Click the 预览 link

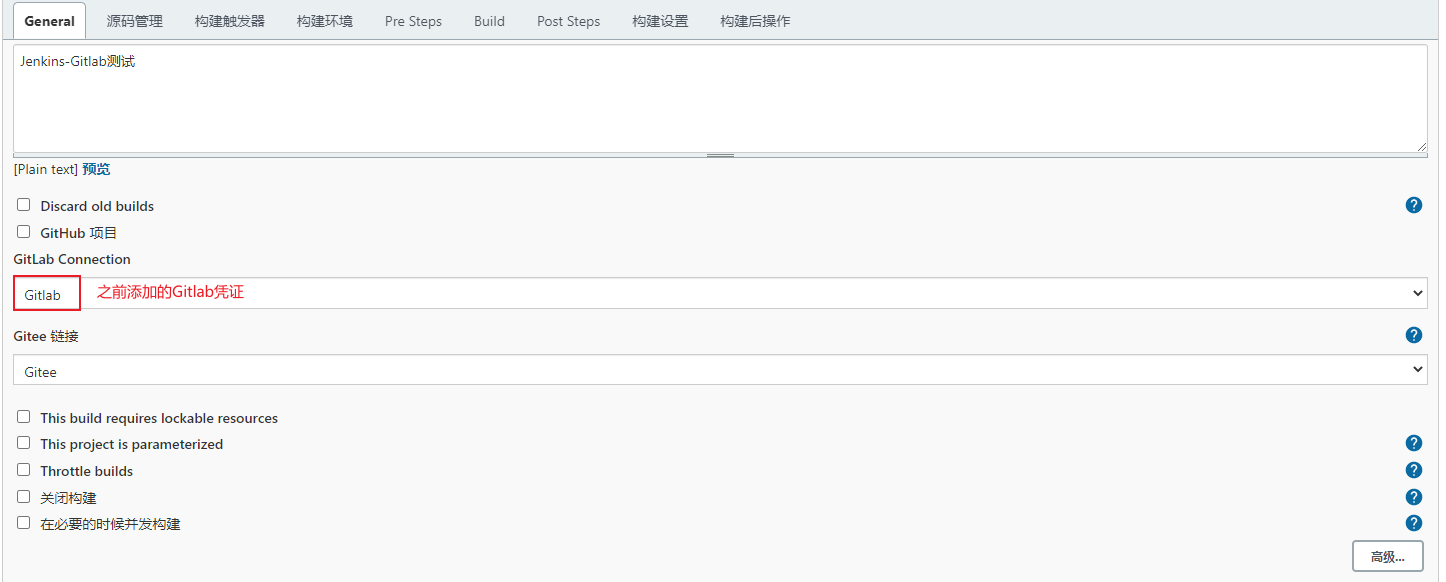click(x=96, y=169)
